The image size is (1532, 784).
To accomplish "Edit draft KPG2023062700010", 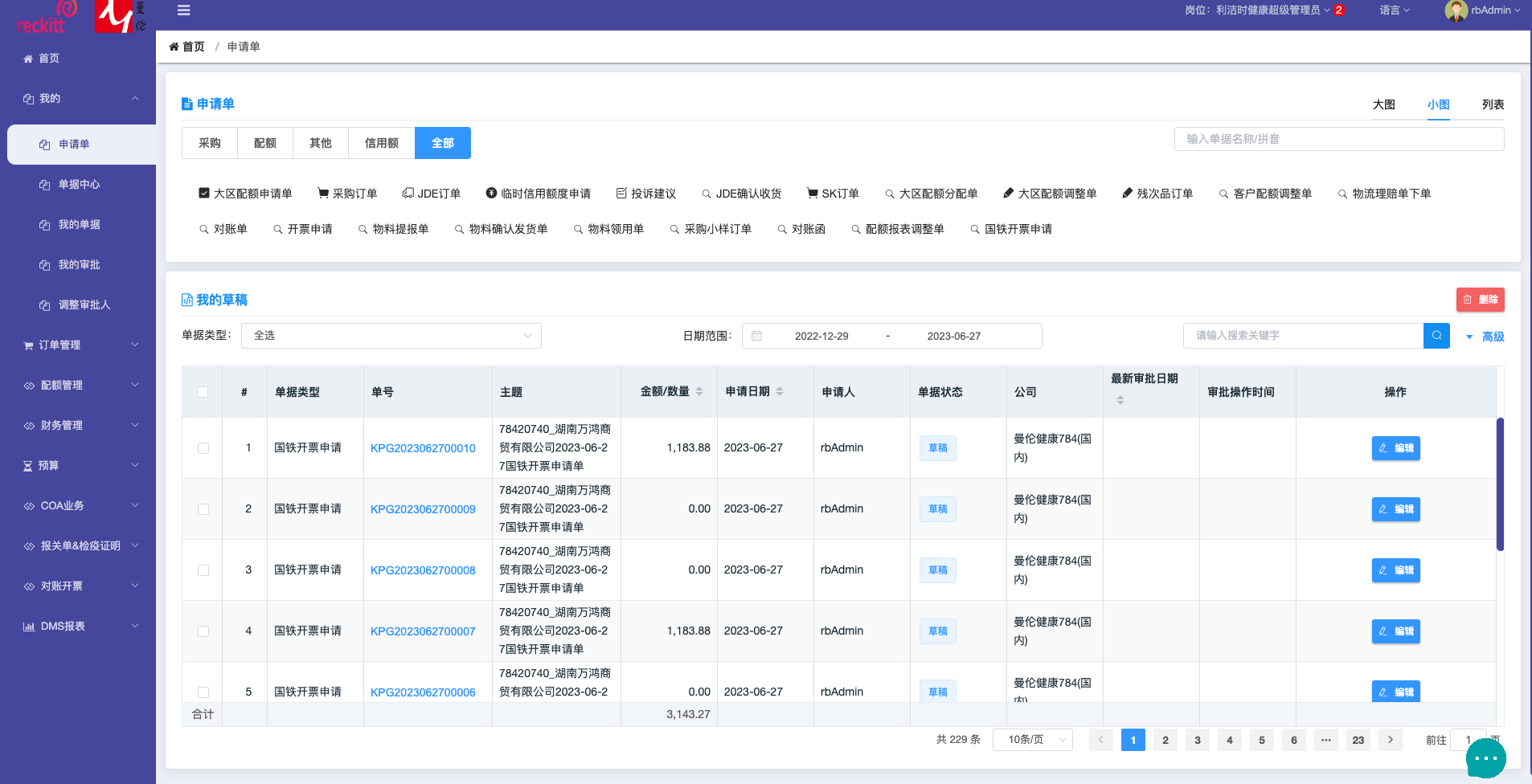I will tap(1396, 448).
